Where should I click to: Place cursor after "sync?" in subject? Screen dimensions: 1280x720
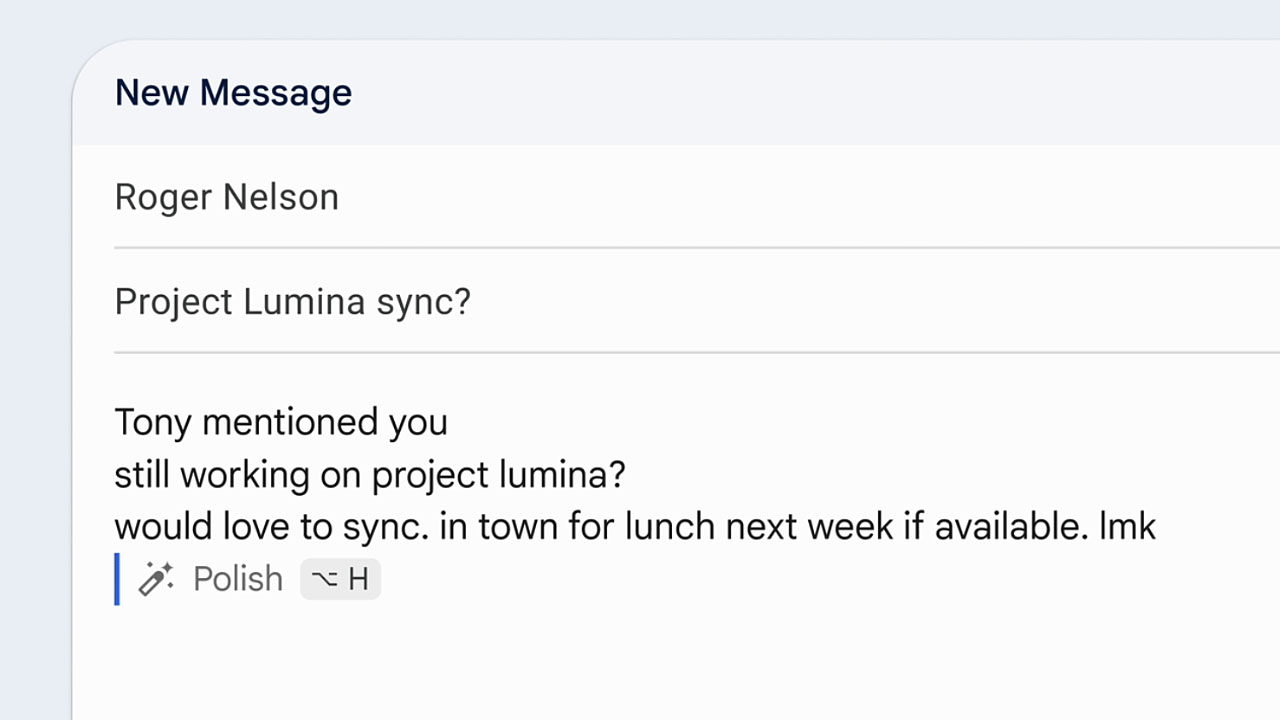coord(472,301)
